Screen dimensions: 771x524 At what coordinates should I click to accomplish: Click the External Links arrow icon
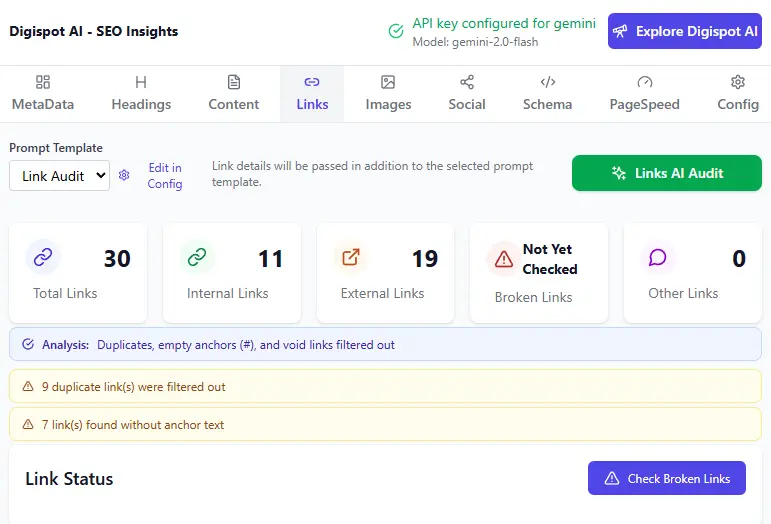tap(351, 257)
